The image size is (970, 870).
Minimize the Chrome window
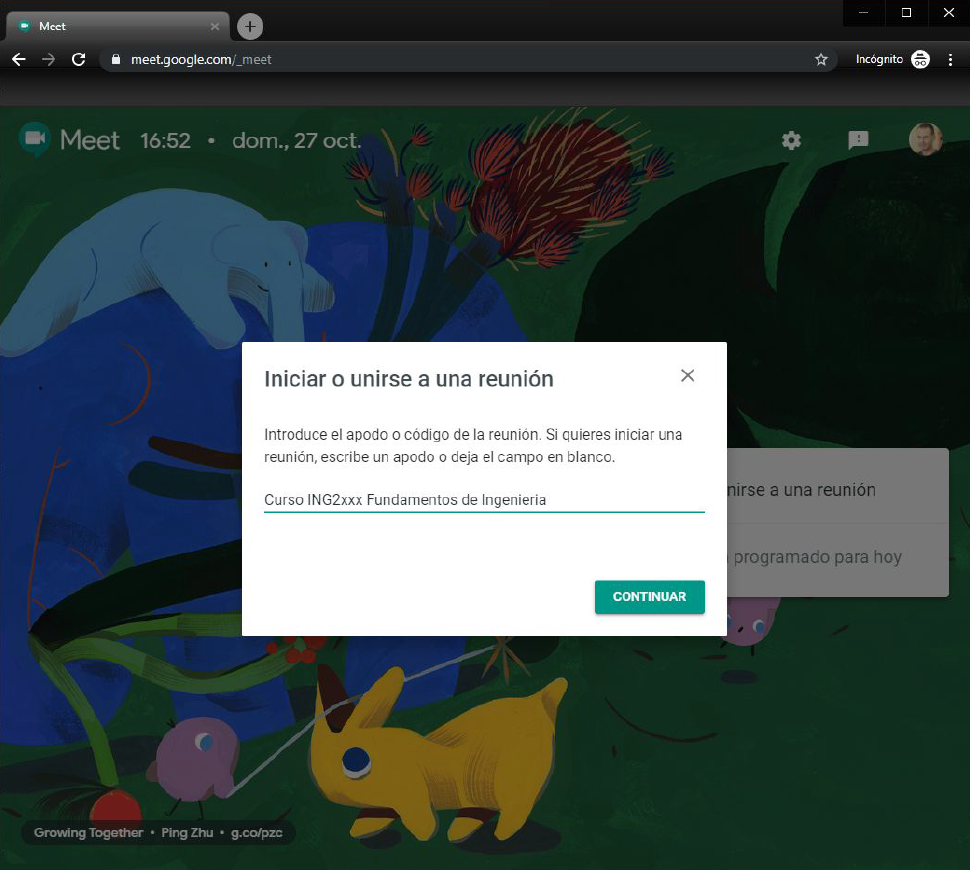(x=864, y=12)
